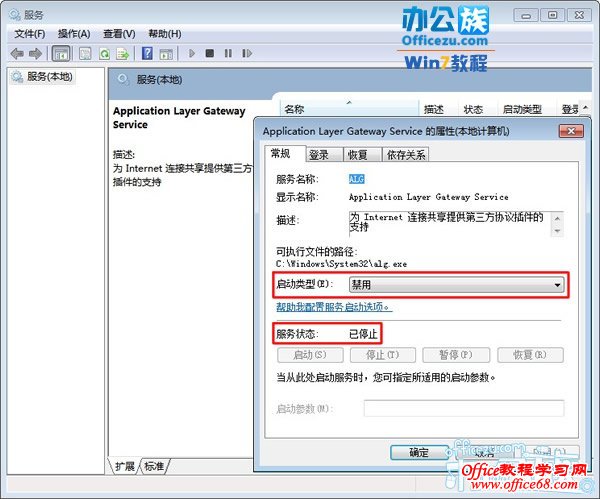
Task: Open the 文件(F) menu
Action: [x=29, y=34]
